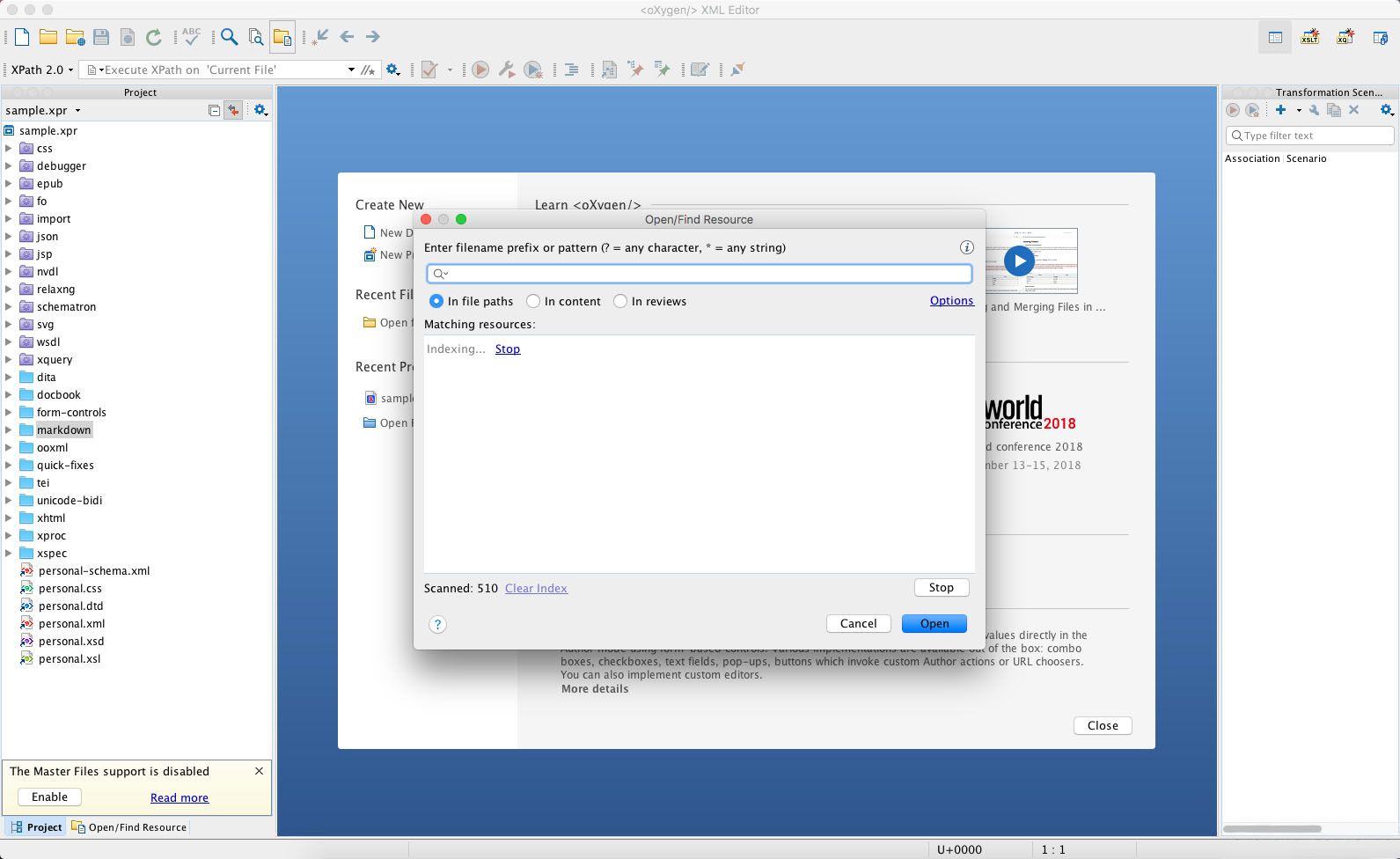Click the Configure Transformation Scenario wrench icon

[x=507, y=70]
